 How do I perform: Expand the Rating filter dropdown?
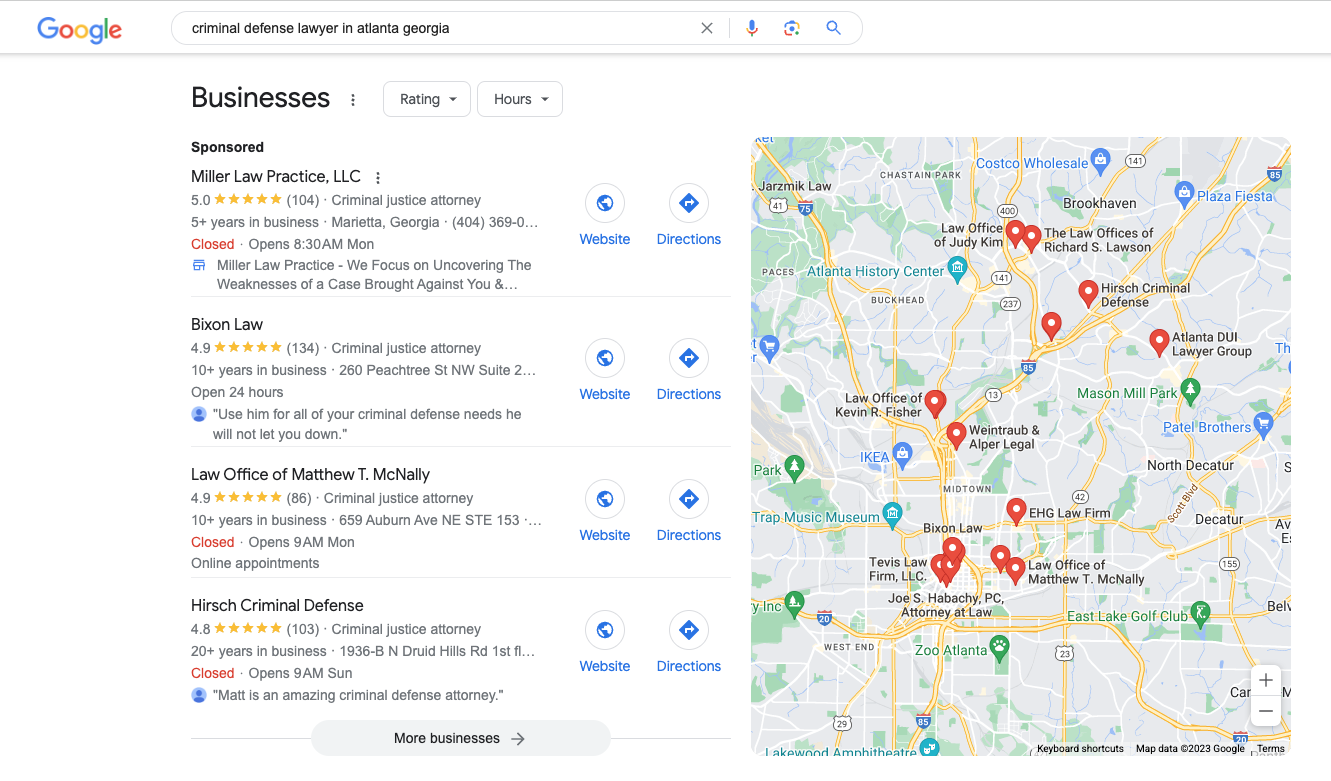(427, 99)
